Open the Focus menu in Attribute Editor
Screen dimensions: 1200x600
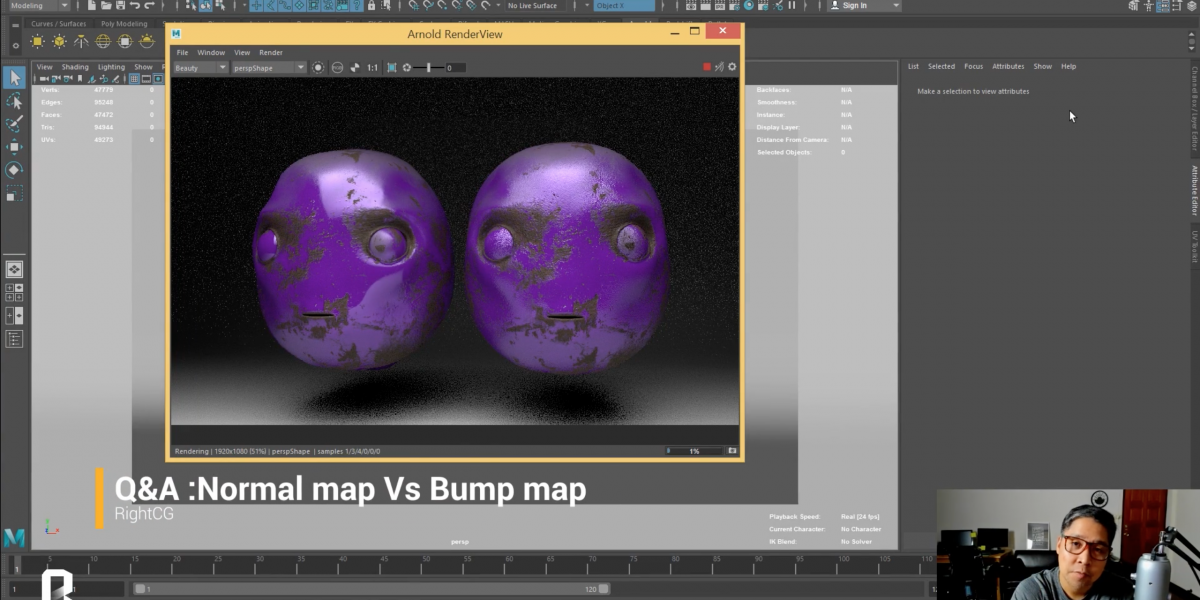click(x=973, y=66)
